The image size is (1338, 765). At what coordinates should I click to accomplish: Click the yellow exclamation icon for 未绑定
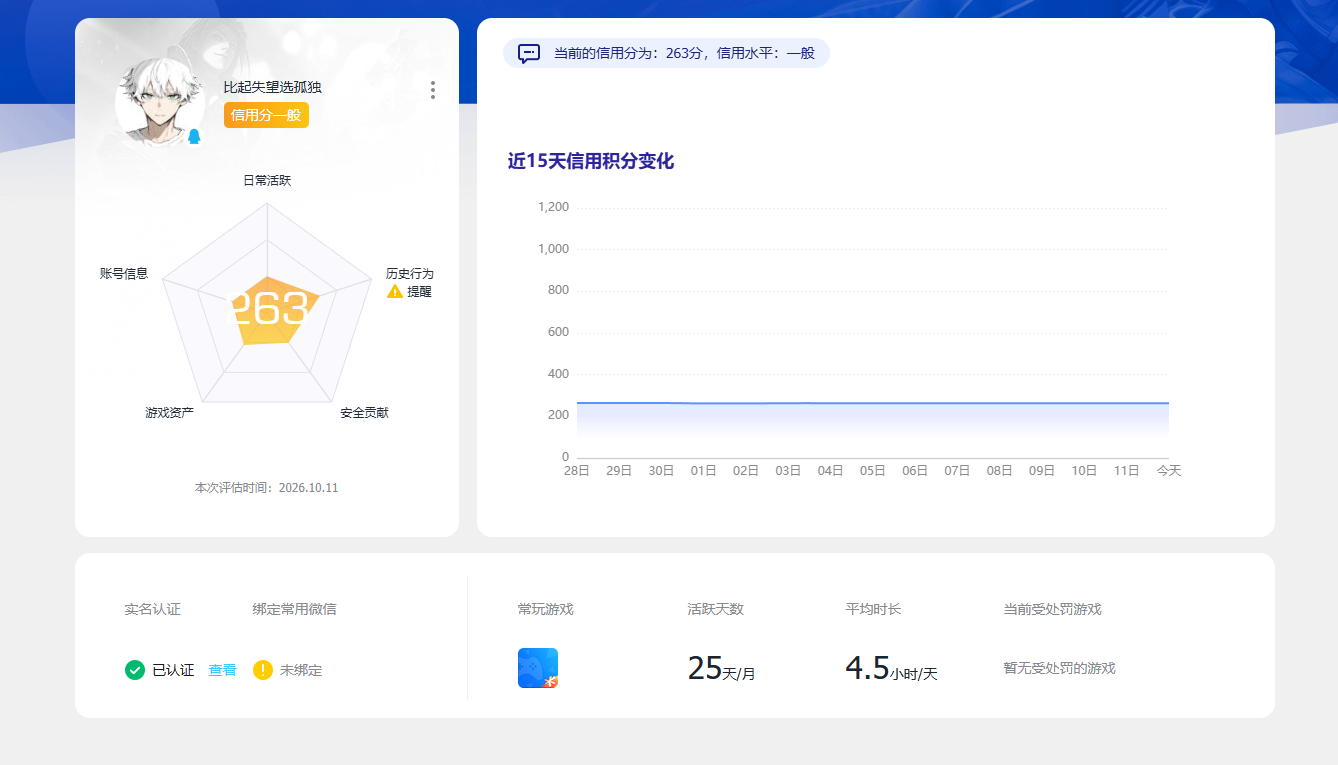(263, 670)
